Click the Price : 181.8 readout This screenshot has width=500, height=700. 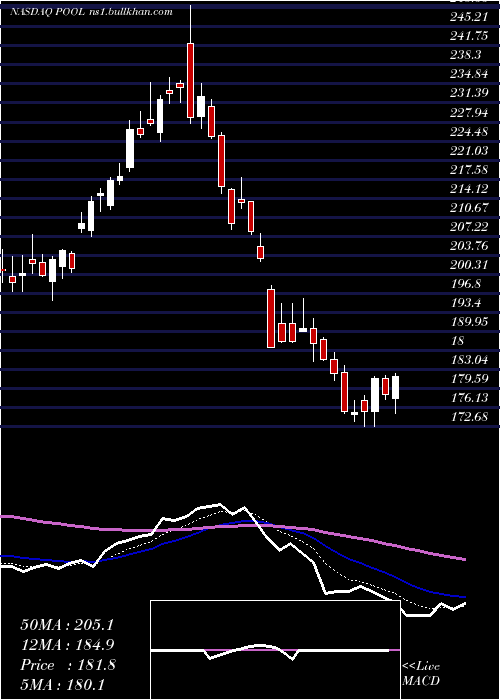click(x=68, y=665)
